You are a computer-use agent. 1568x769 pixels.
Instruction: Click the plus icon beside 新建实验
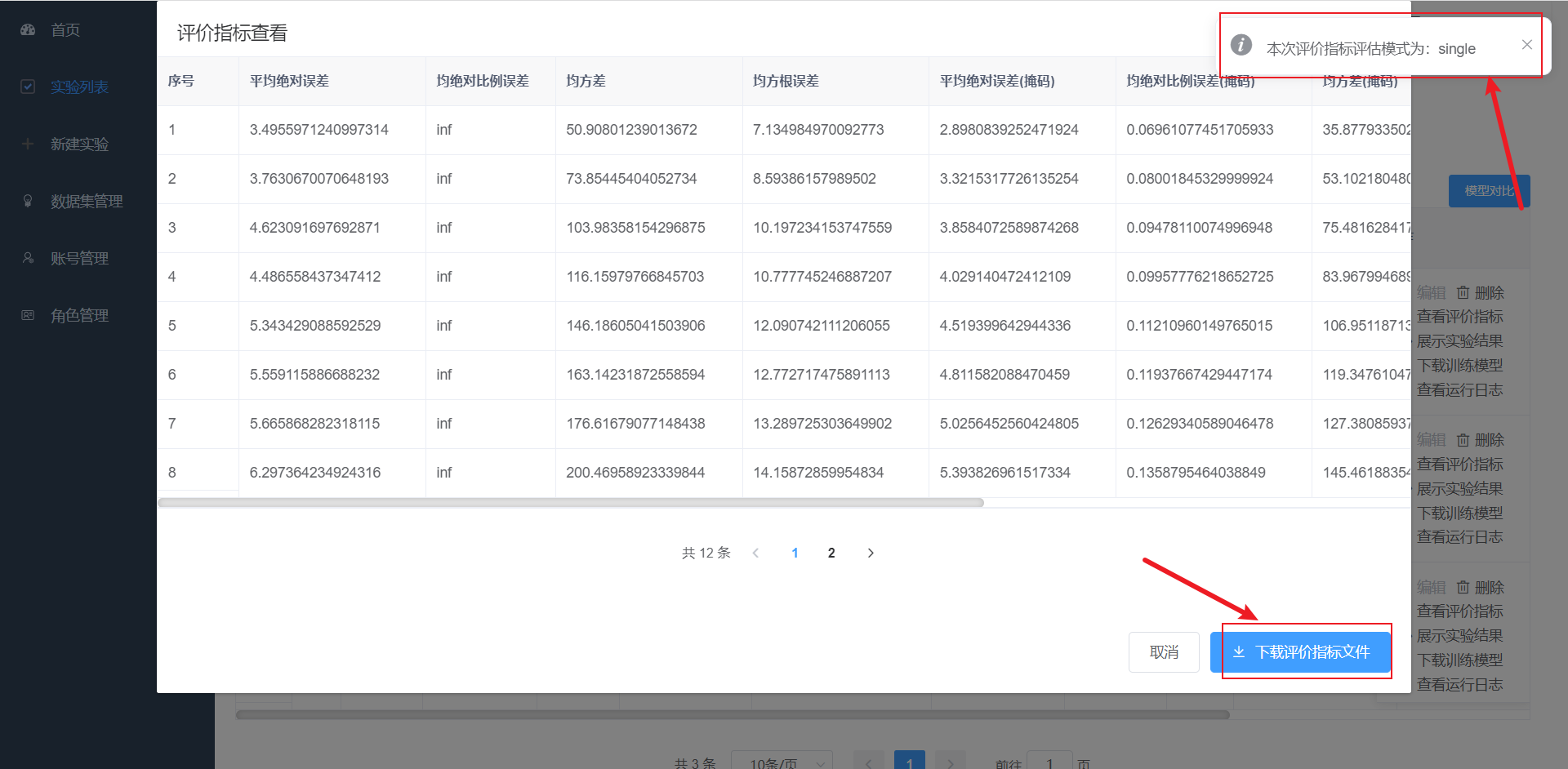point(28,144)
